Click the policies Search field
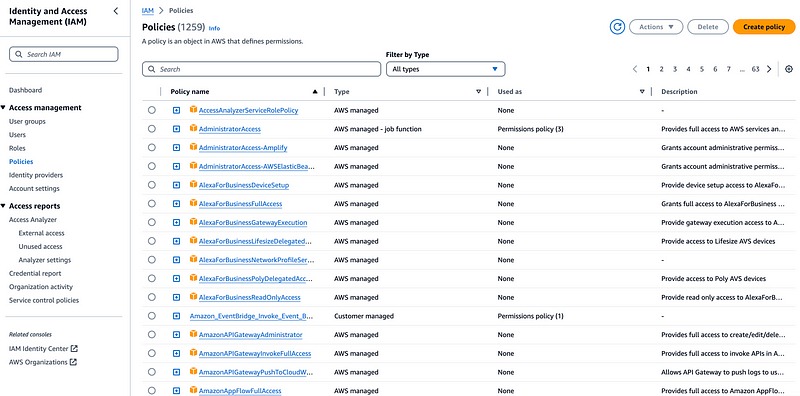Screen dimensions: 800x396 pos(261,69)
